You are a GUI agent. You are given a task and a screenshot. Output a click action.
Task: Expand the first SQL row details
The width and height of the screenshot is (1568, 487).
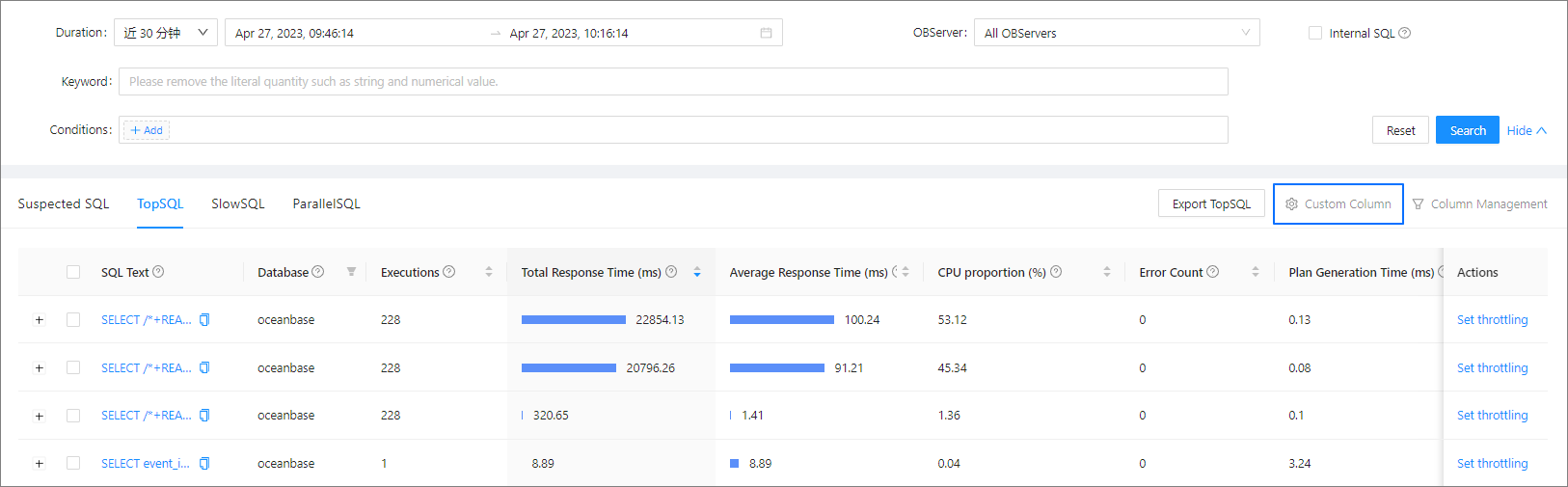pos(40,320)
